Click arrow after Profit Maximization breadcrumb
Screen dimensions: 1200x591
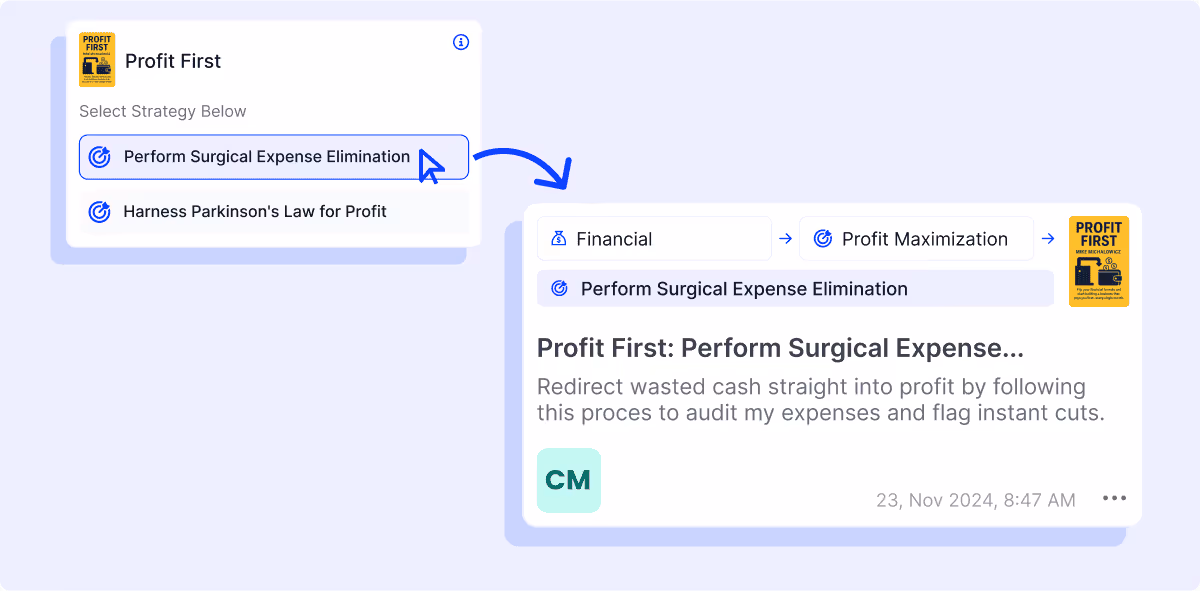click(1047, 239)
